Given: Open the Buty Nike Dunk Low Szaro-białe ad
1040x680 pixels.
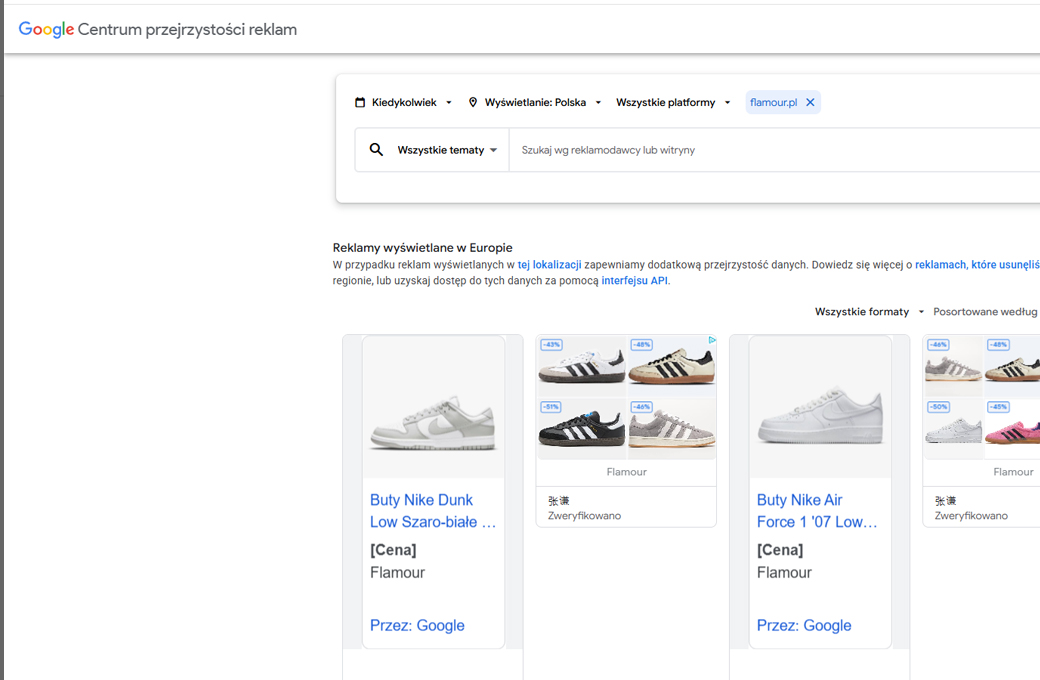Looking at the screenshot, I should click(432, 511).
